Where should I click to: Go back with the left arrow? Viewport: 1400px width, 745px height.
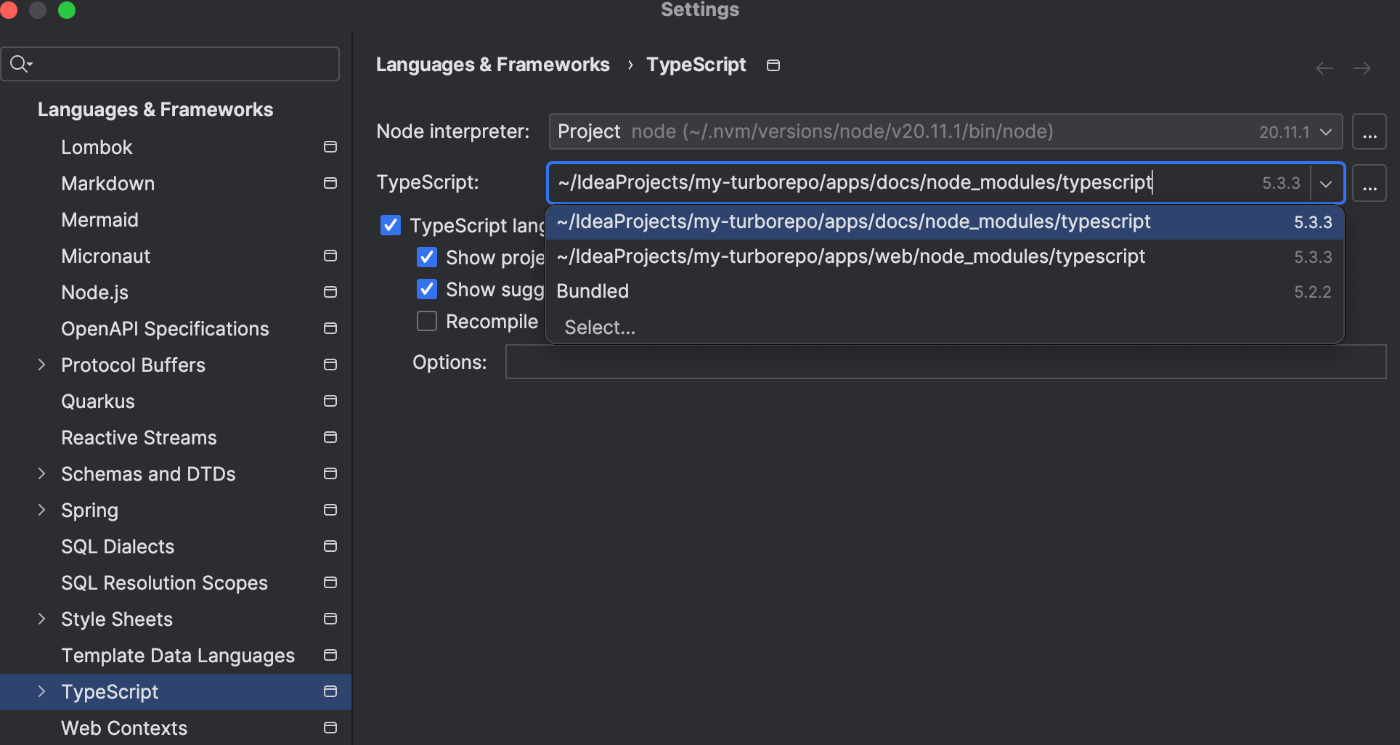click(x=1324, y=68)
